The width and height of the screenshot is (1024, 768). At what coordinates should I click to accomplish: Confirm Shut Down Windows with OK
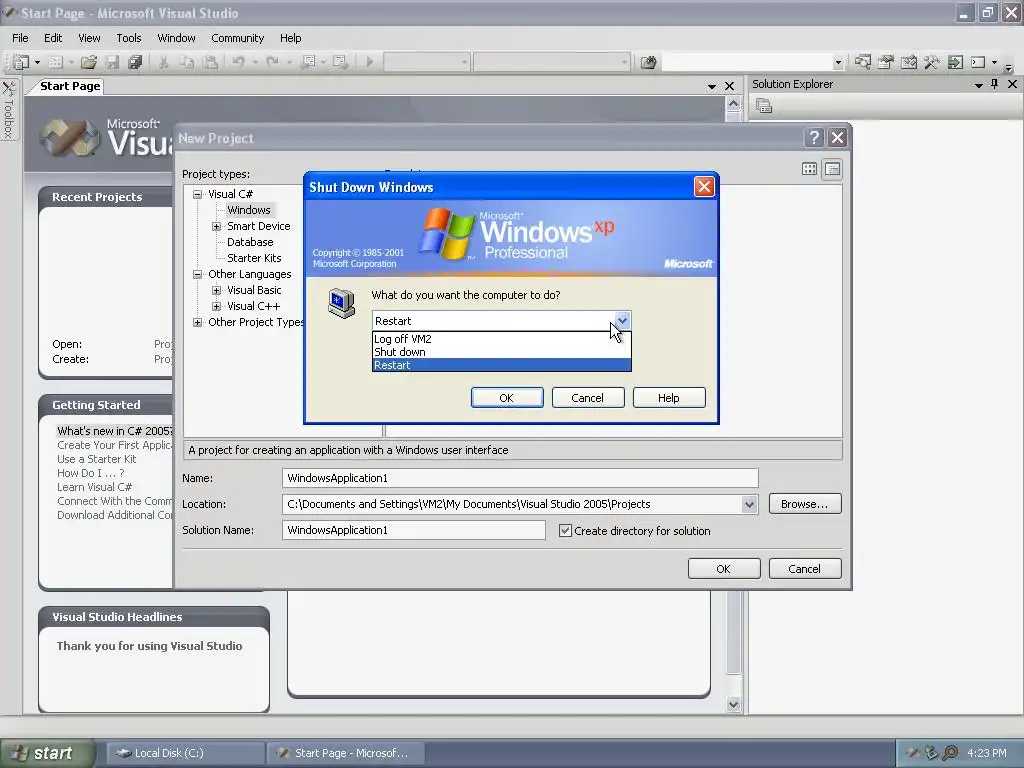tap(507, 398)
